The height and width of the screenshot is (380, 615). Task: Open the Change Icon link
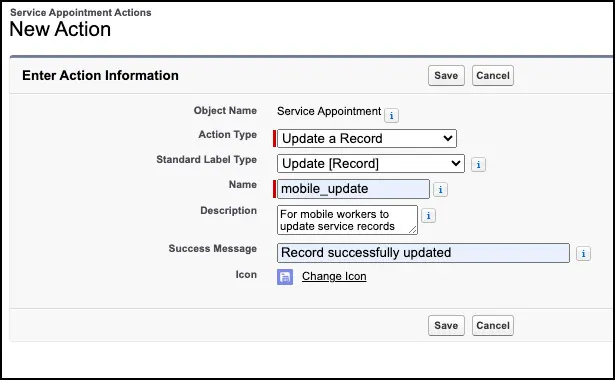334,276
